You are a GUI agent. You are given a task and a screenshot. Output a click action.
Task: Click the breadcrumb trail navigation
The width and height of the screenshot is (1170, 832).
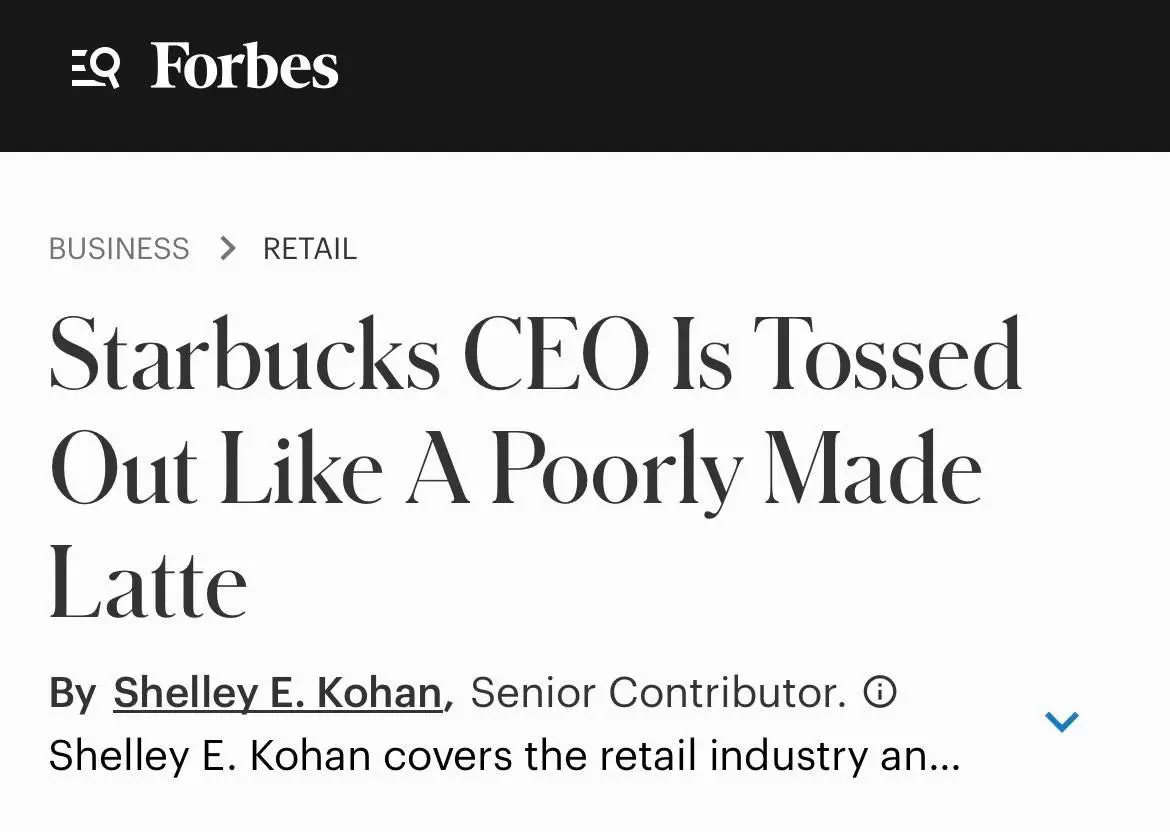click(x=203, y=248)
